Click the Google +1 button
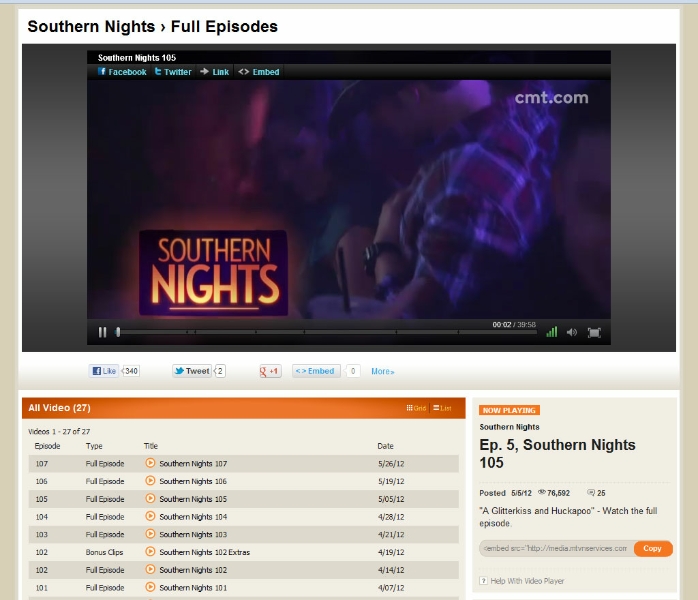 pyautogui.click(x=270, y=371)
